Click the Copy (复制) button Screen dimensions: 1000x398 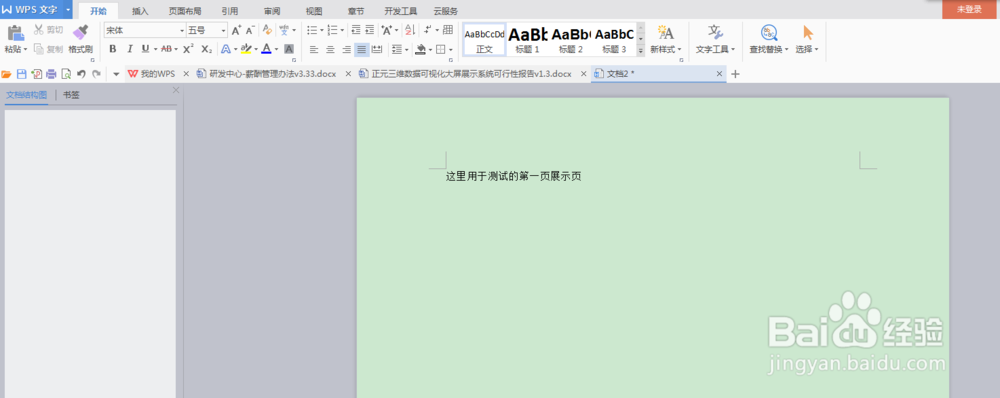coord(48,49)
